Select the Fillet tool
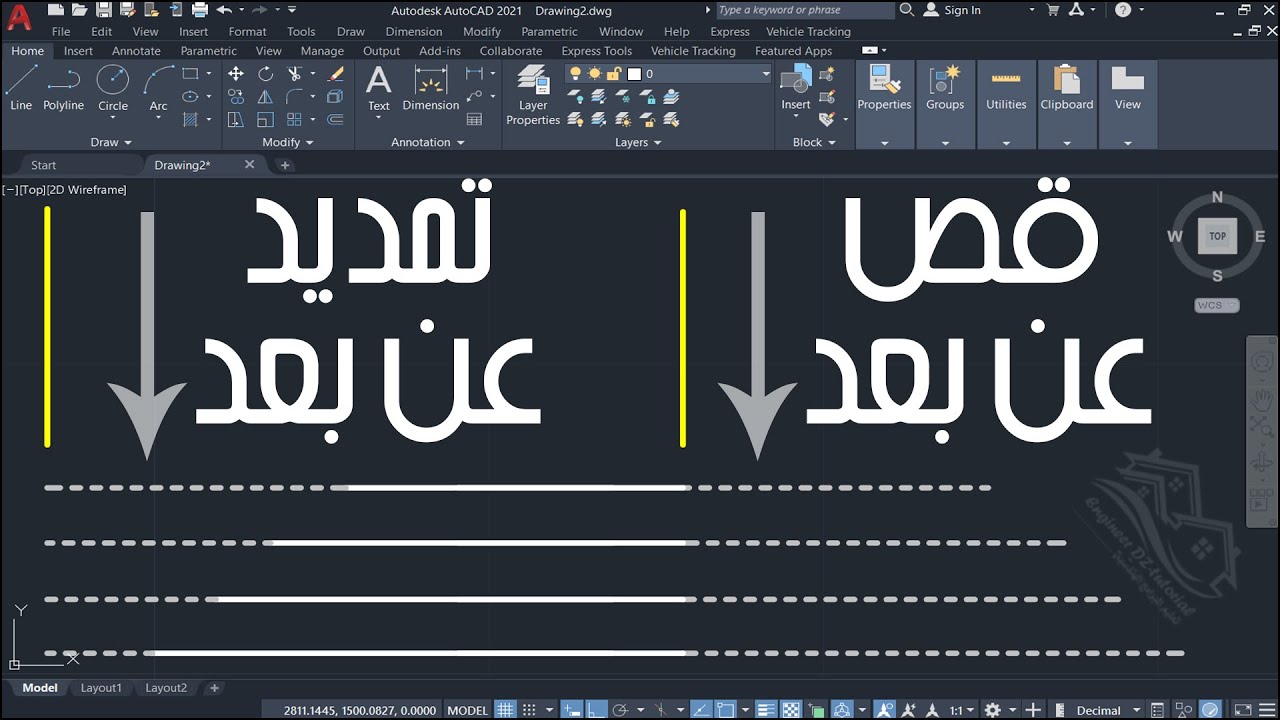The image size is (1280, 720). point(294,97)
